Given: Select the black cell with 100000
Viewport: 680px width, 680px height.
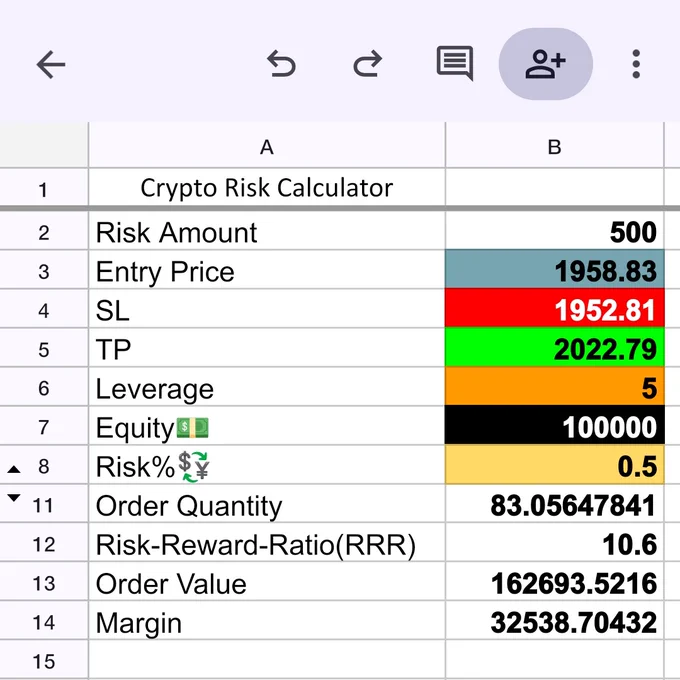Looking at the screenshot, I should (x=555, y=426).
